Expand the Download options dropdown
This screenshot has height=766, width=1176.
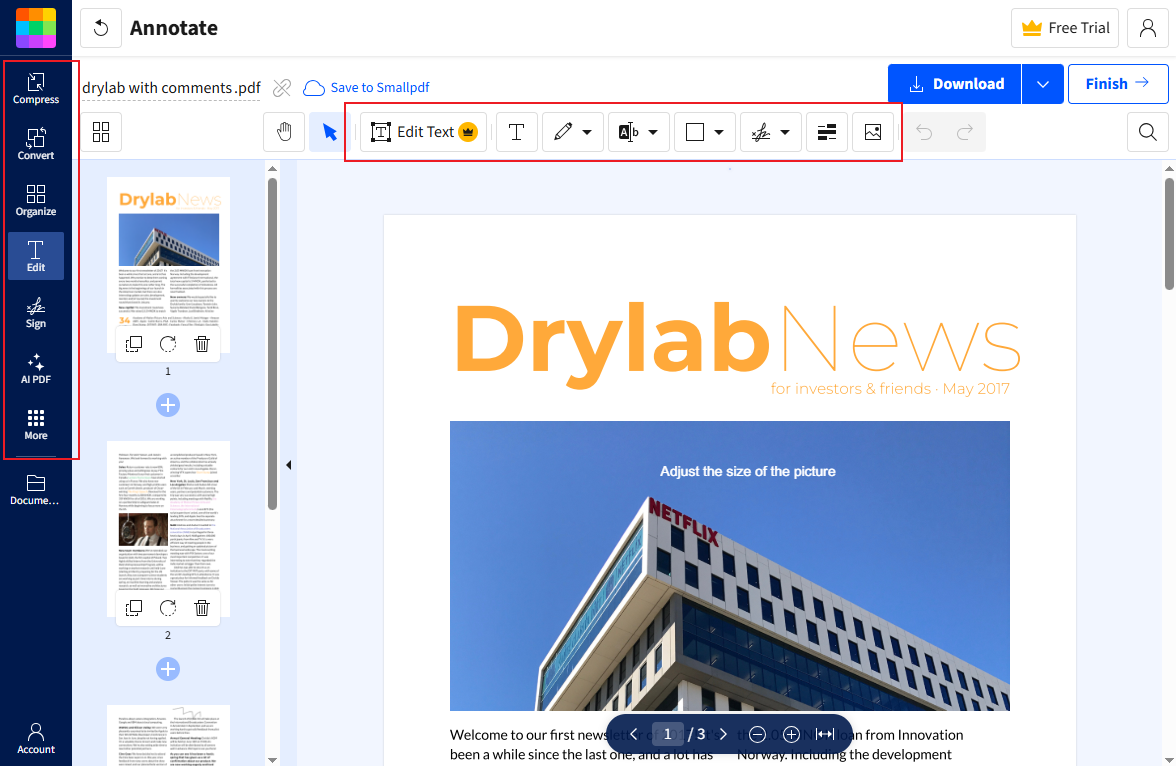(x=1042, y=84)
